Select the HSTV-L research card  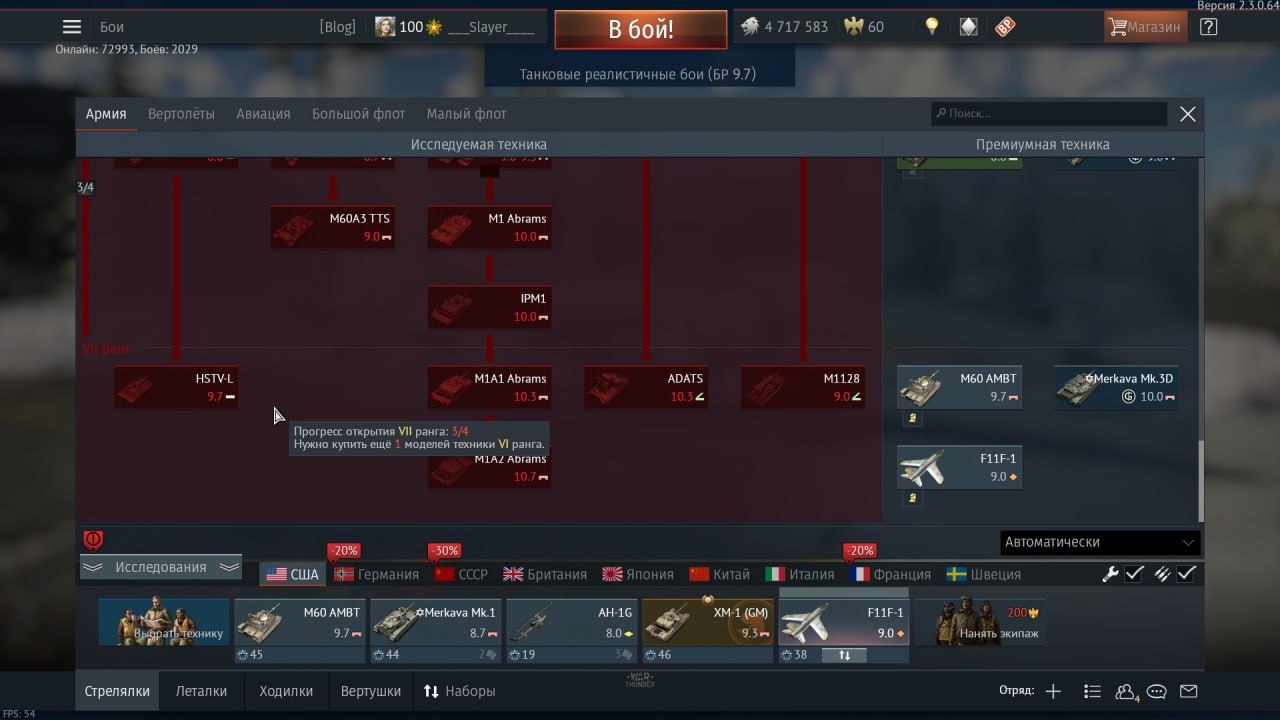coord(176,388)
